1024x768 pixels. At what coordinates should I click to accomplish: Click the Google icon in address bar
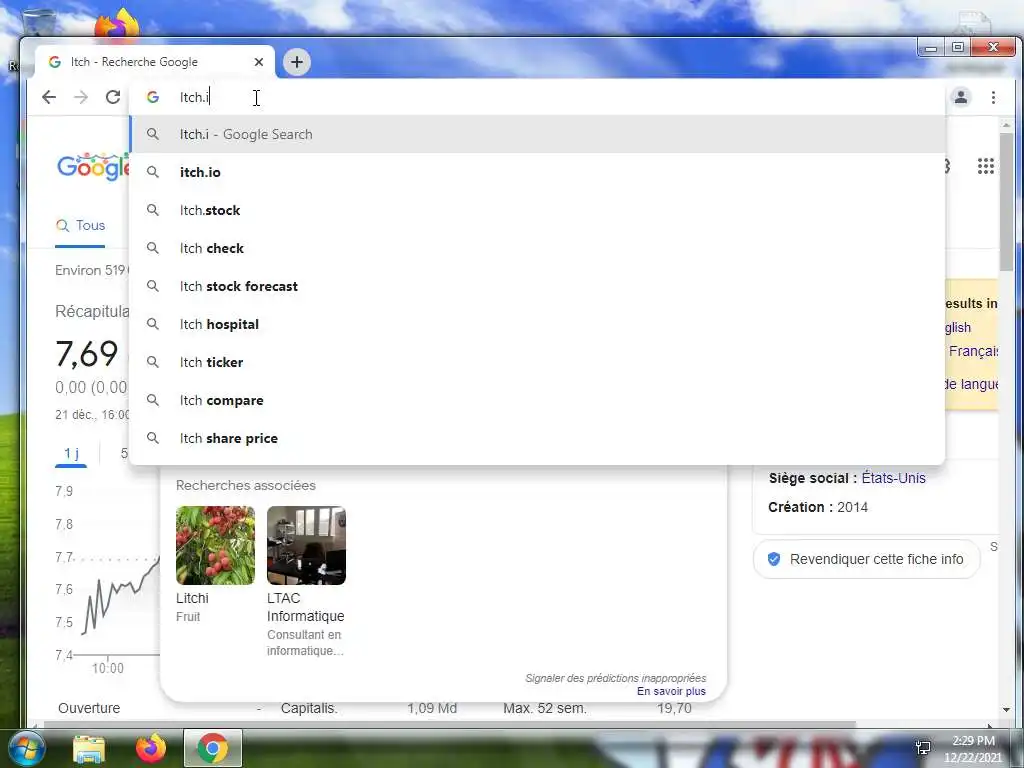[153, 97]
